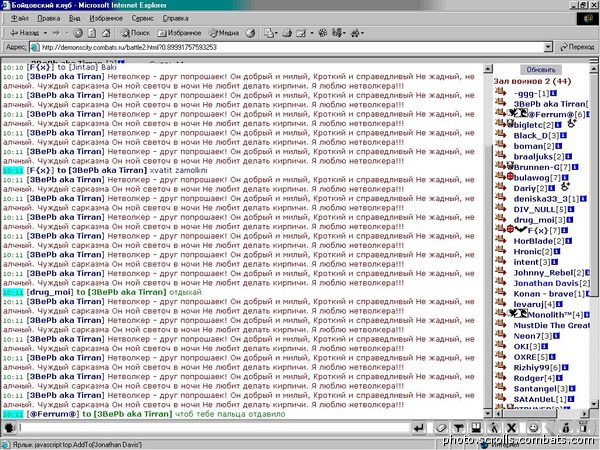Click user name Santangel in the list

pos(535,389)
